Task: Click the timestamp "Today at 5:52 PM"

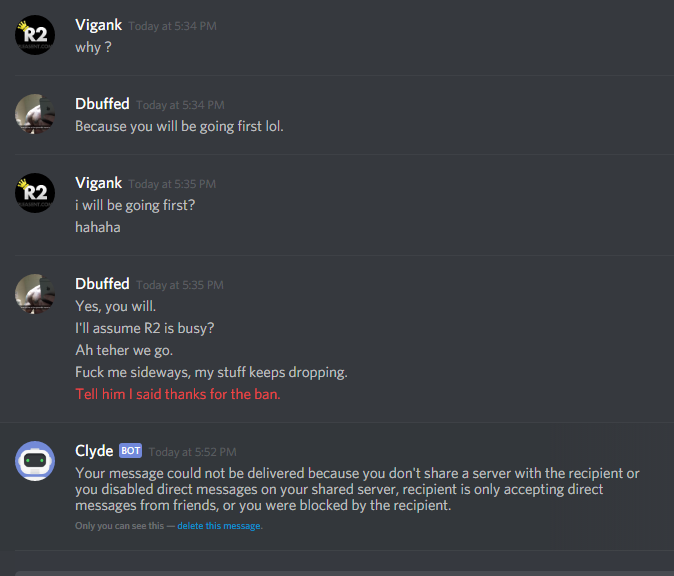Action: coord(193,452)
